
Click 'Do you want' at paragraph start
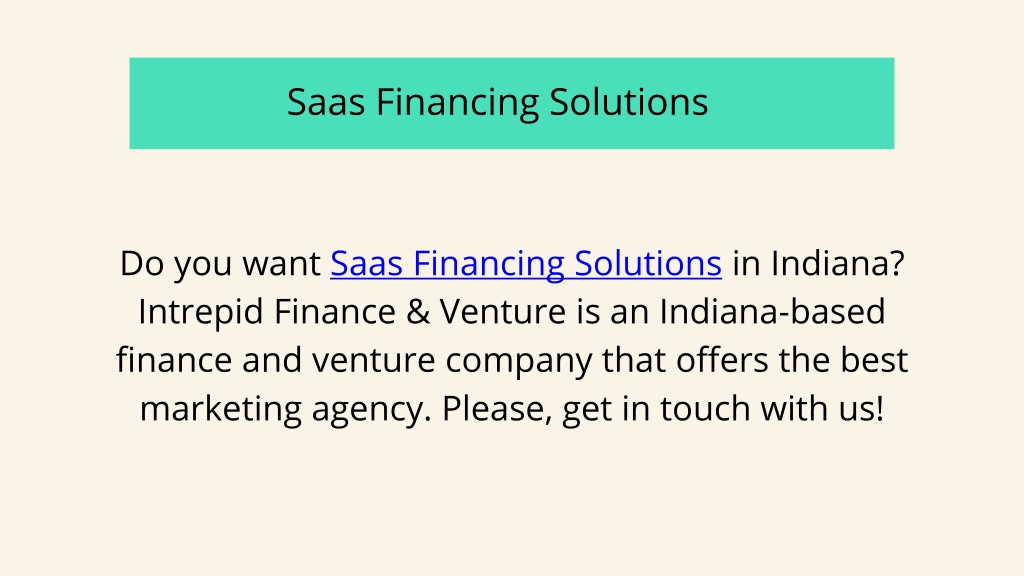(x=220, y=264)
